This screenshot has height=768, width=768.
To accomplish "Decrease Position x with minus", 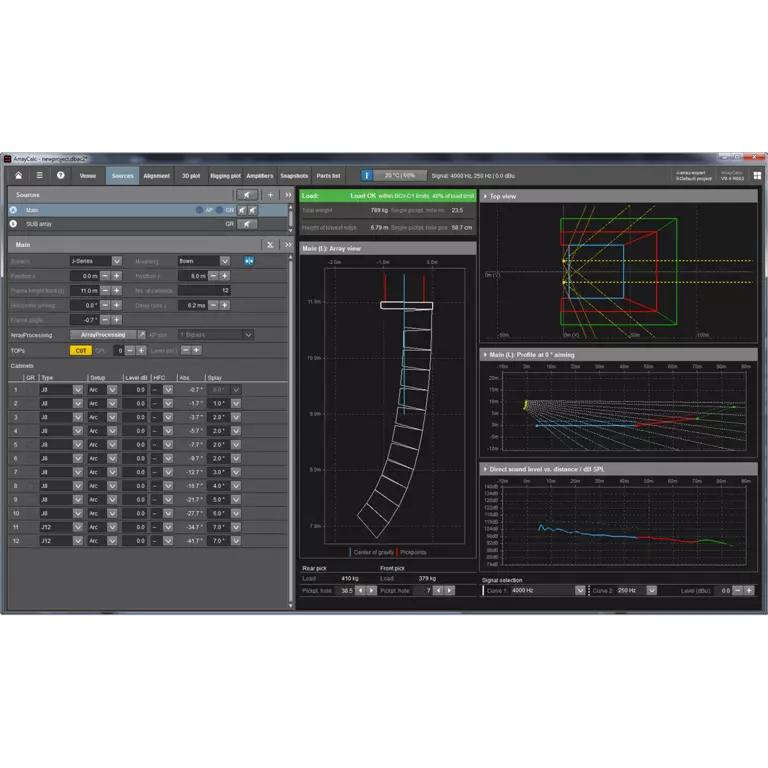I will (x=105, y=276).
